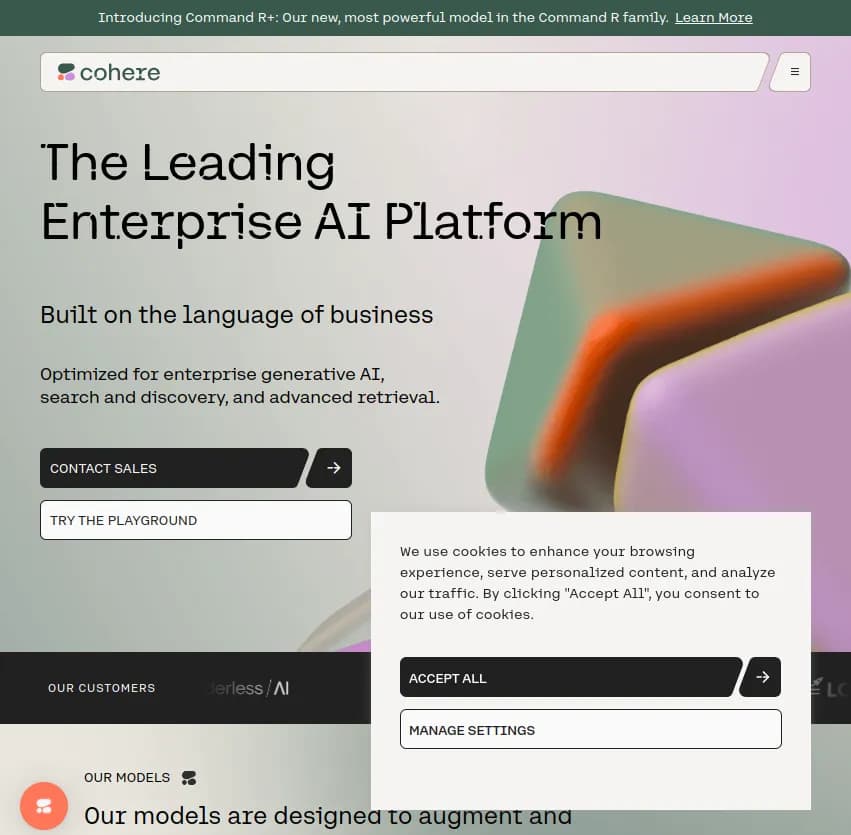Open Manage Settings in the cookie banner
The width and height of the screenshot is (851, 835).
tap(590, 729)
